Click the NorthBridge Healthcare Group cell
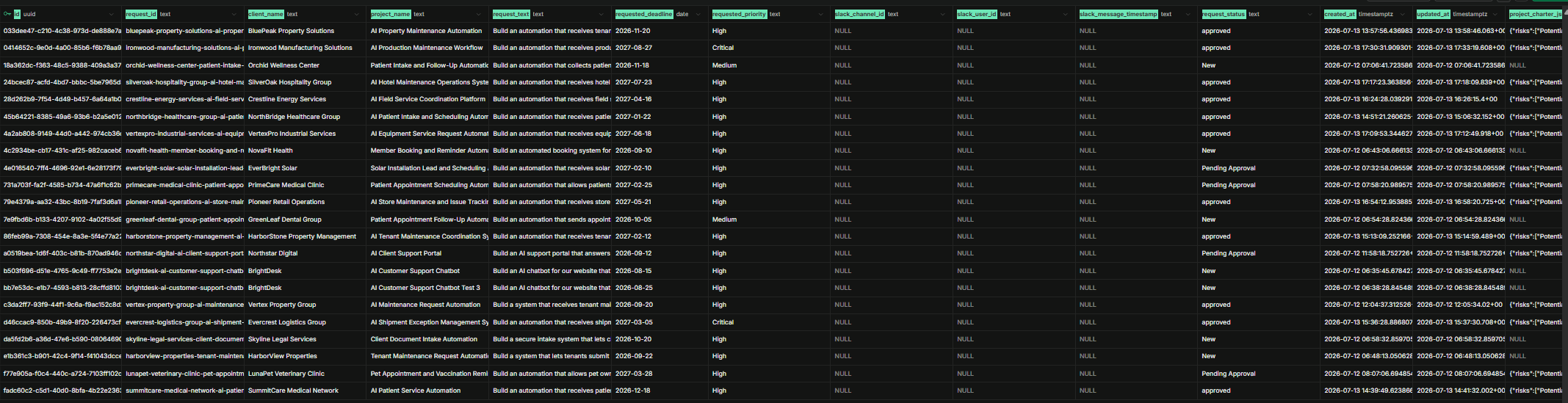1568x403 pixels. click(306, 117)
